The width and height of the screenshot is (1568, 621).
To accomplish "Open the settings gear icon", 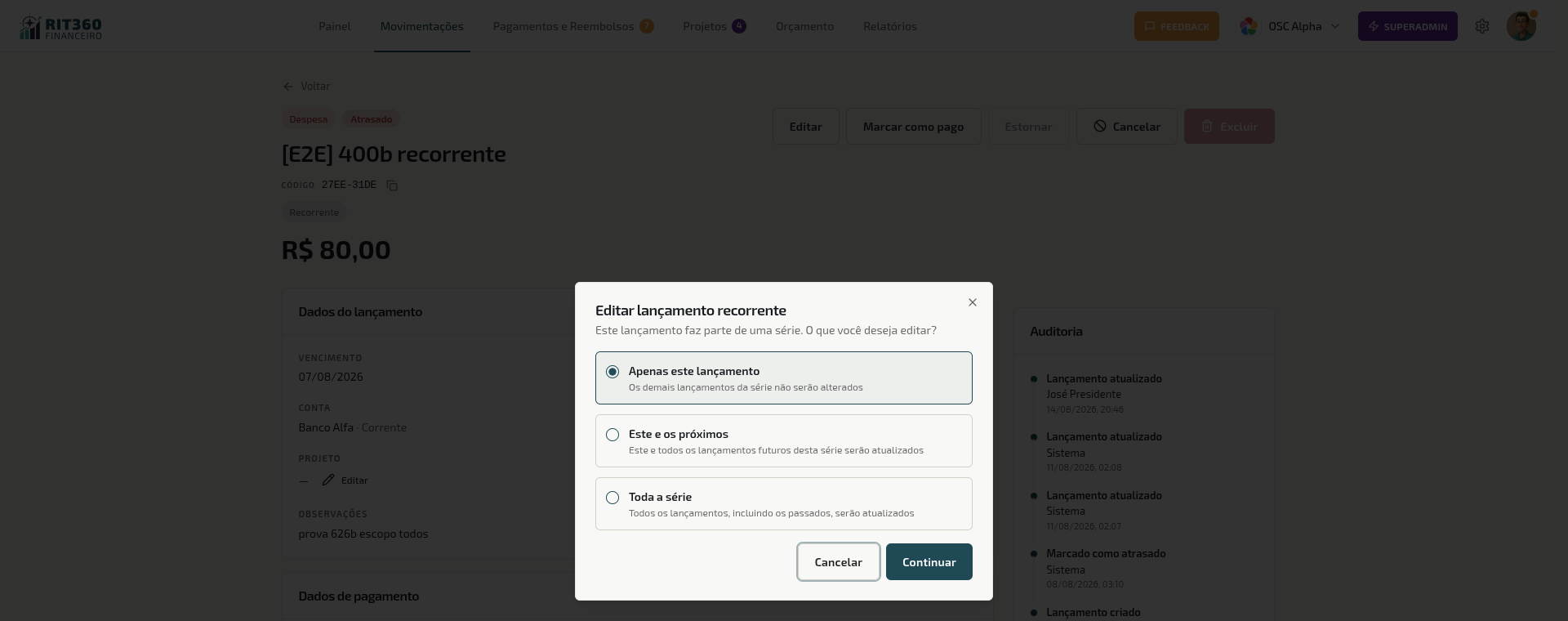I will (x=1482, y=26).
